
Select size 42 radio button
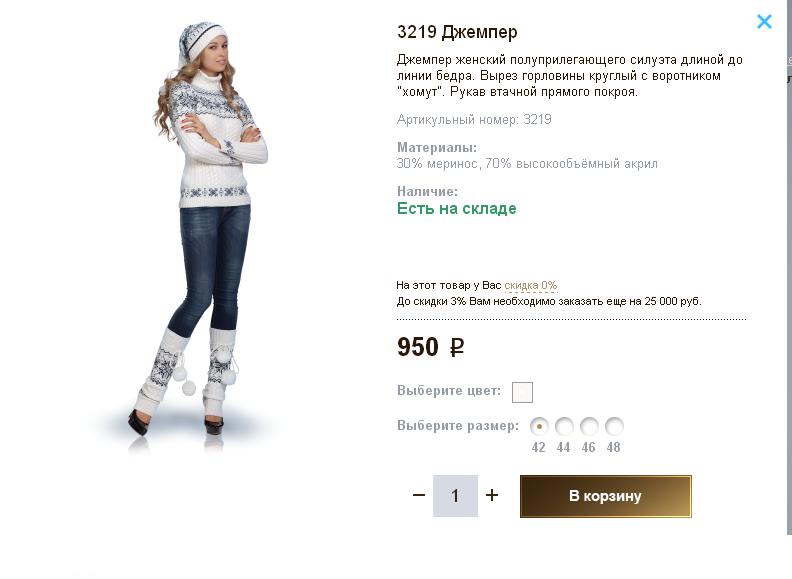[x=539, y=426]
